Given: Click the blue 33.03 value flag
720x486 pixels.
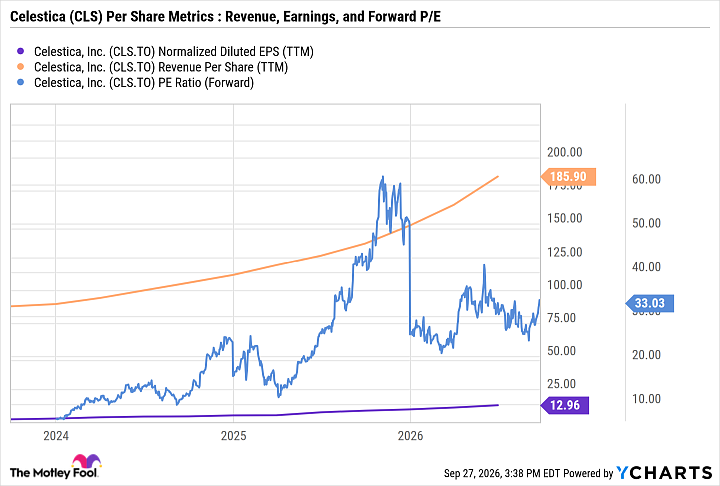Looking at the screenshot, I should tap(649, 303).
